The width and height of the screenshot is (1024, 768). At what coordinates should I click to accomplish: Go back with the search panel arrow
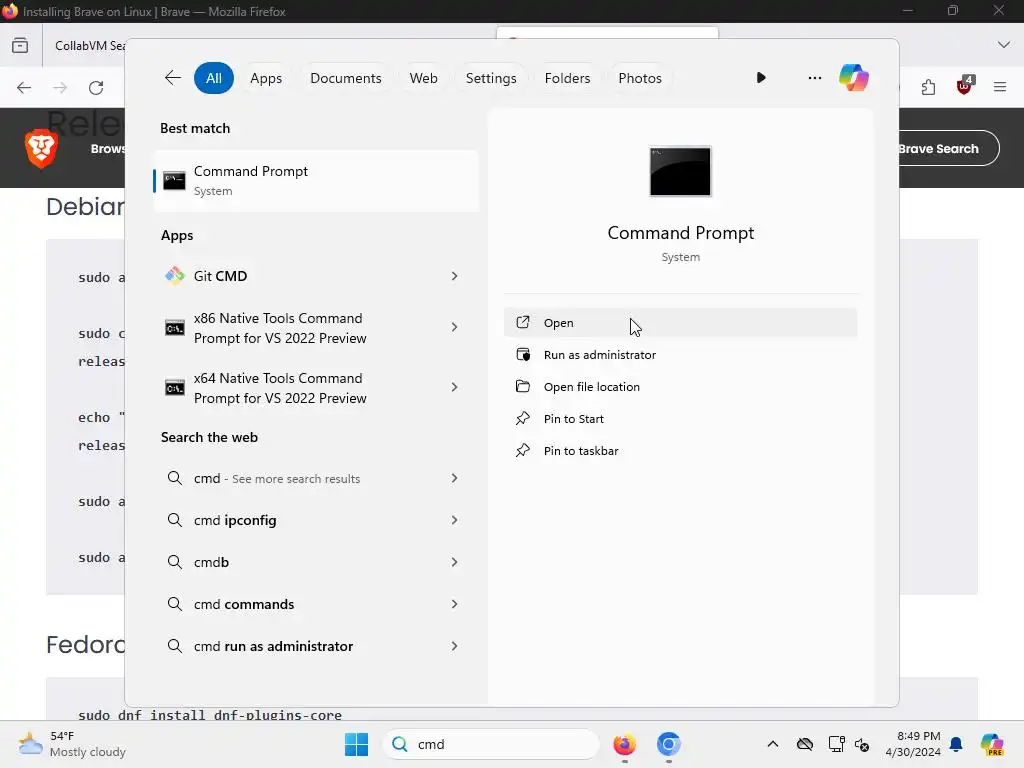tap(172, 78)
